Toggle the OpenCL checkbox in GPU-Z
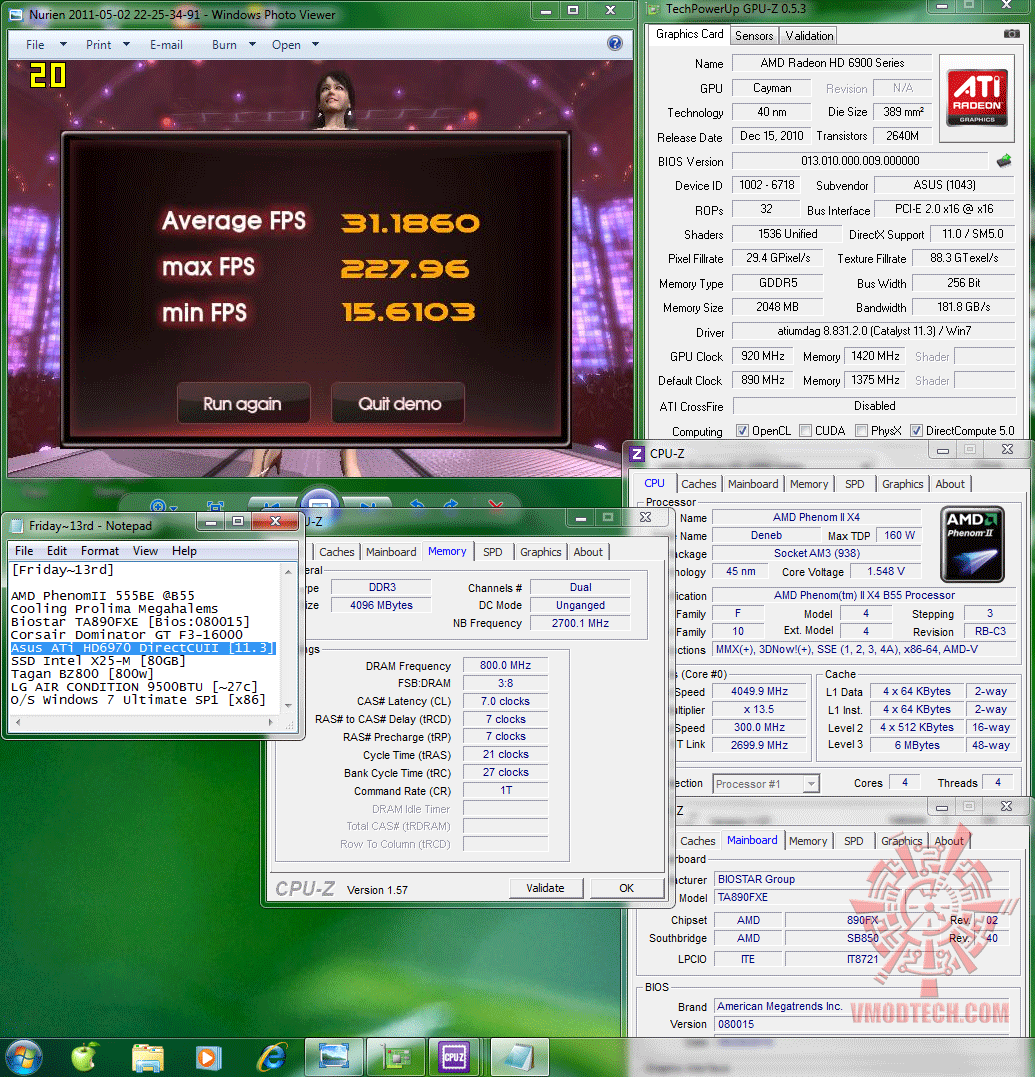 click(x=742, y=431)
